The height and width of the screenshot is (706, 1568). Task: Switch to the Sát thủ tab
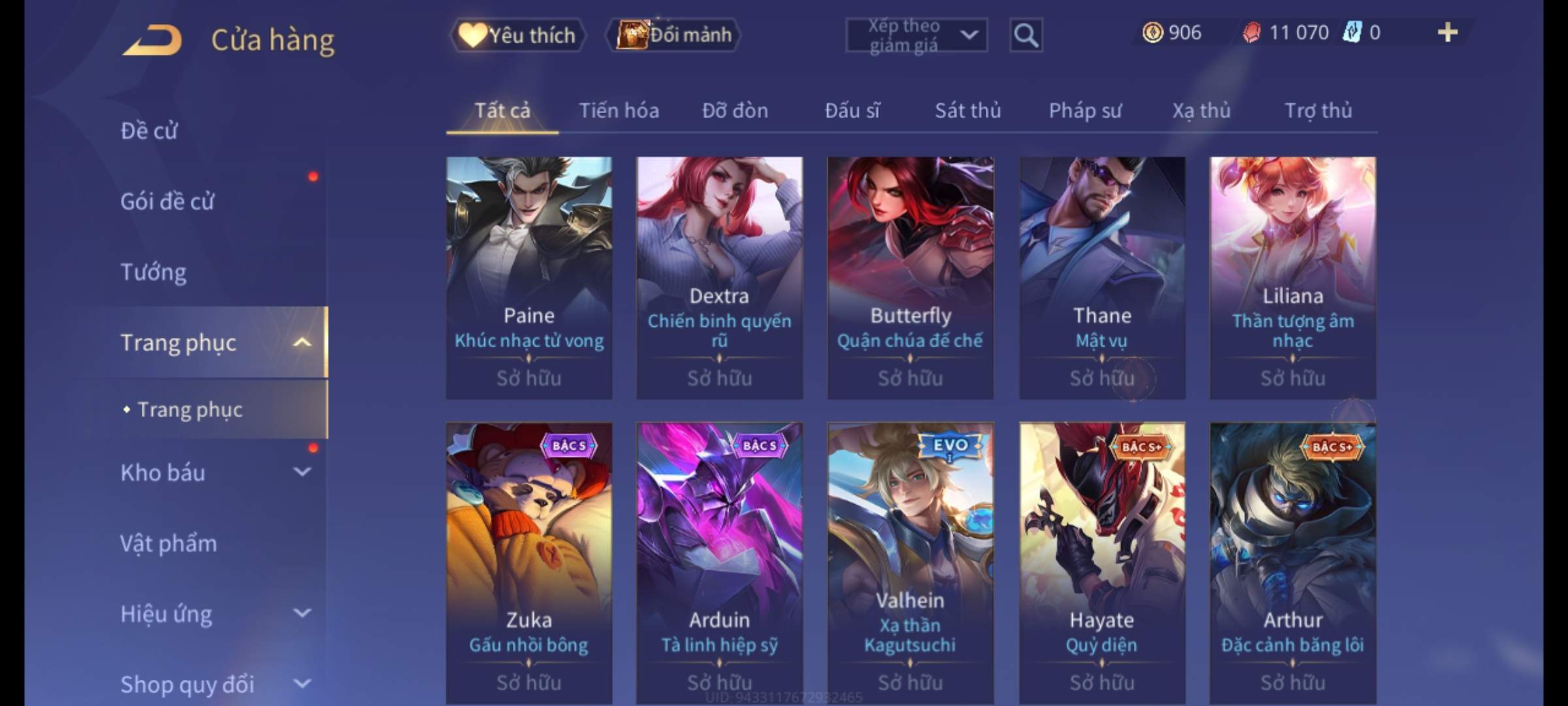[x=968, y=110]
